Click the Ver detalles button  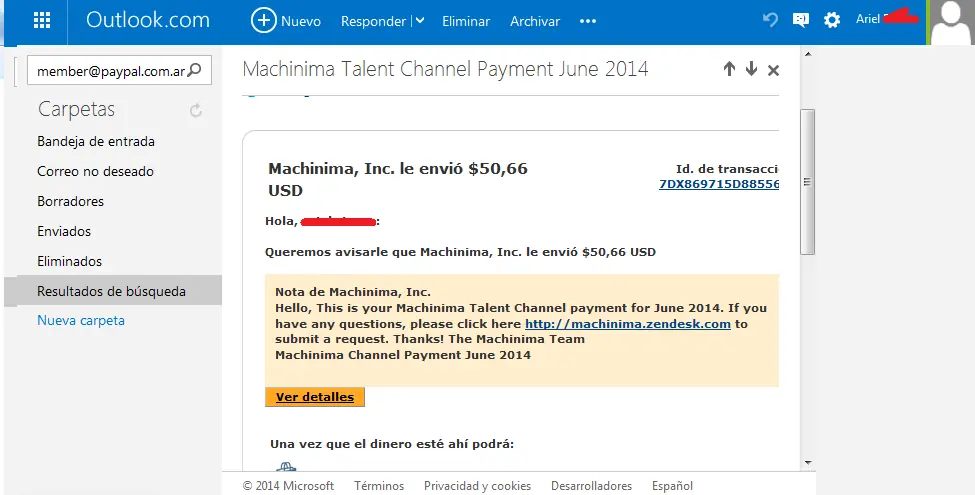point(315,397)
